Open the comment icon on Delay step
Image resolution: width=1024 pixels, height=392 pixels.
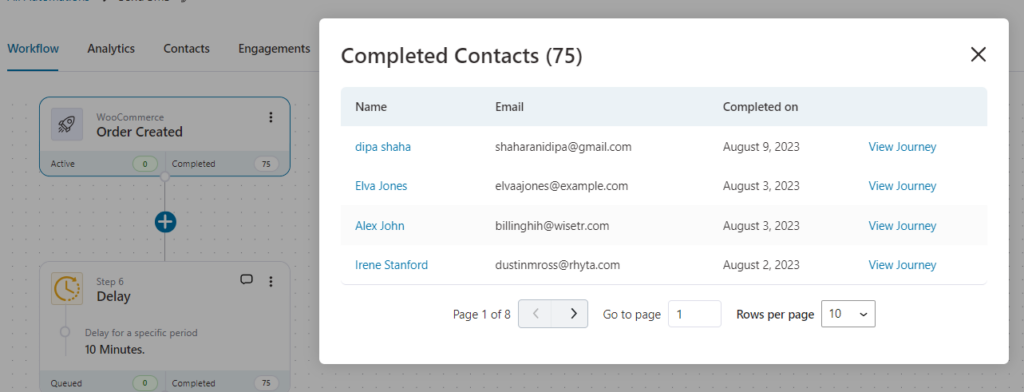point(246,280)
